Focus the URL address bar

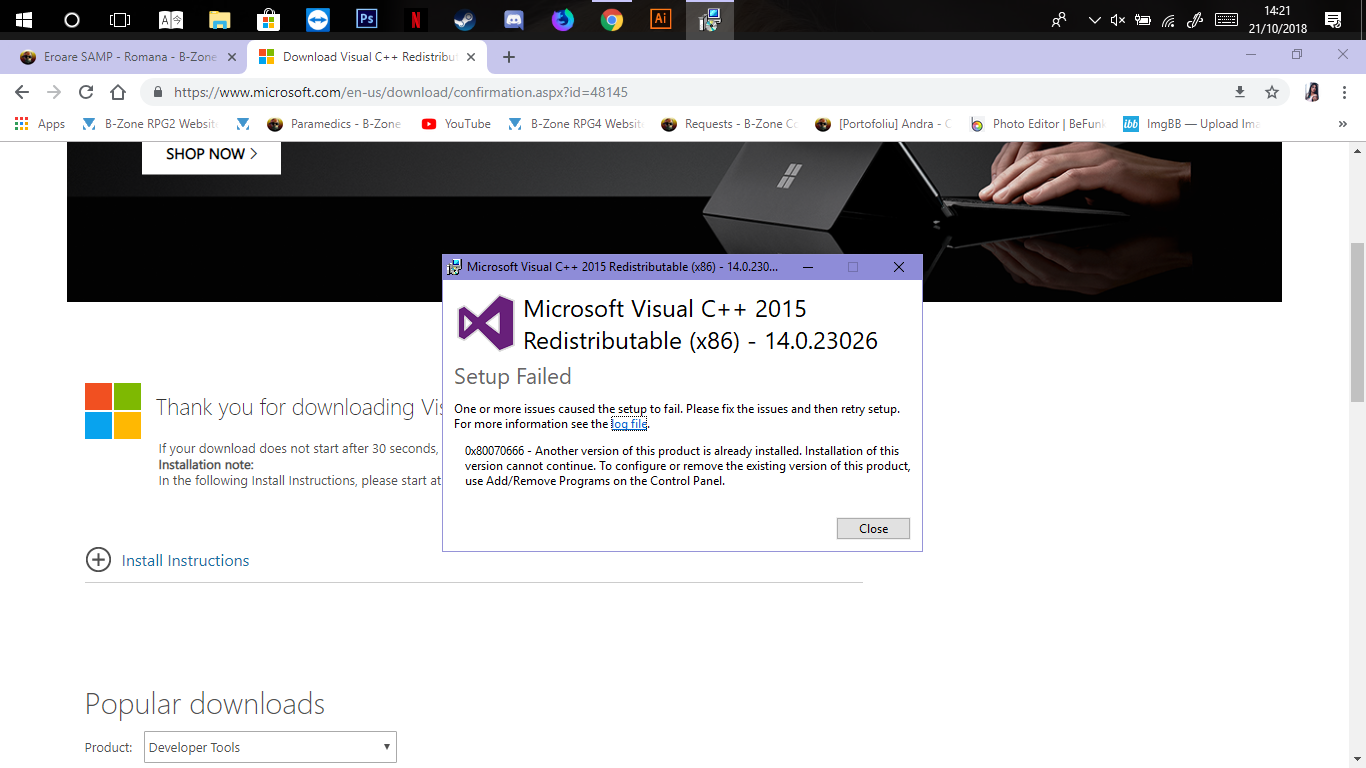coord(690,92)
